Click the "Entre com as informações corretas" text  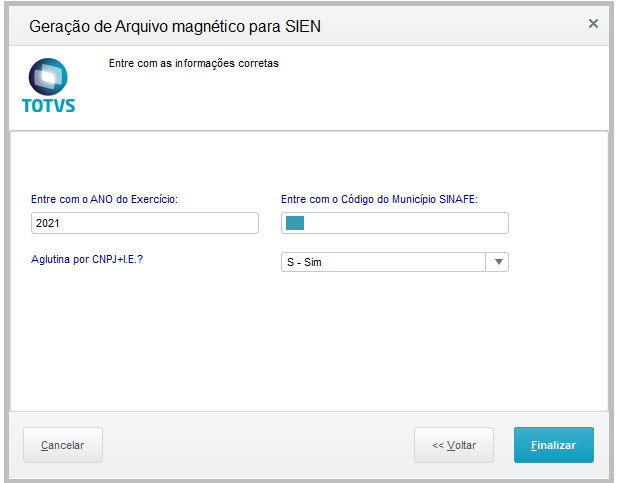pyautogui.click(x=193, y=63)
